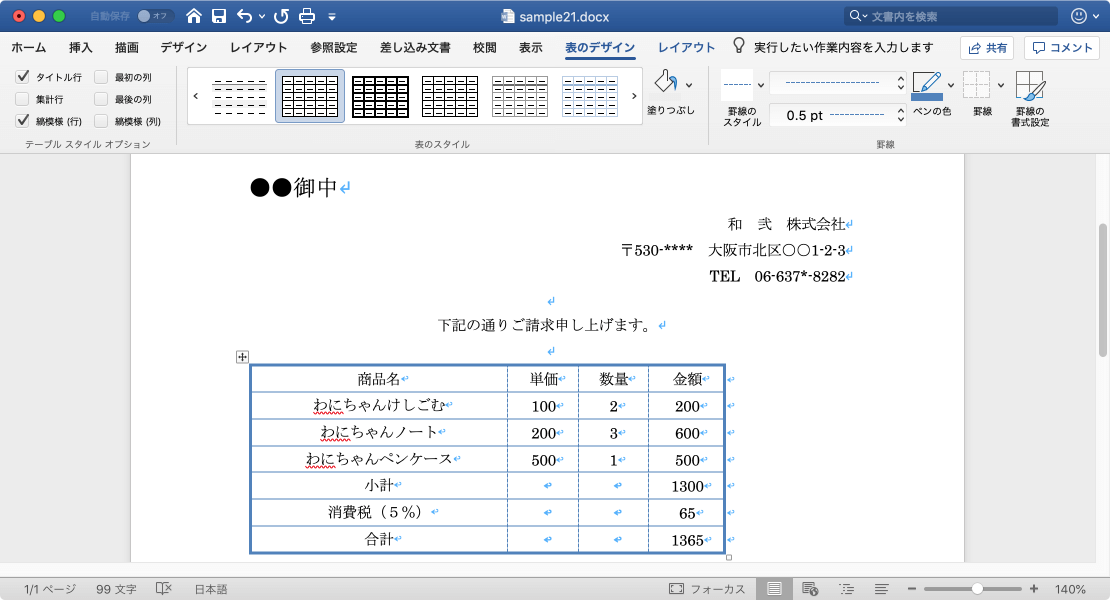Open the ホーム tab
Image resolution: width=1110 pixels, height=600 pixels.
coord(28,47)
